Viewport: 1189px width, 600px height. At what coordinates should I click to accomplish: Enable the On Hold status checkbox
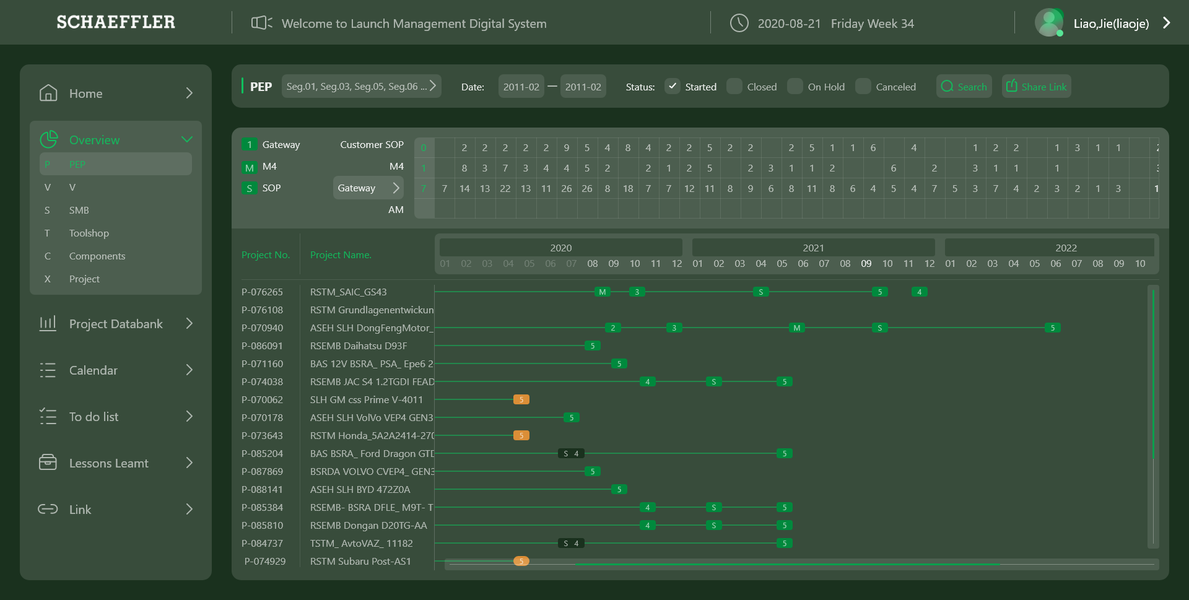point(795,86)
